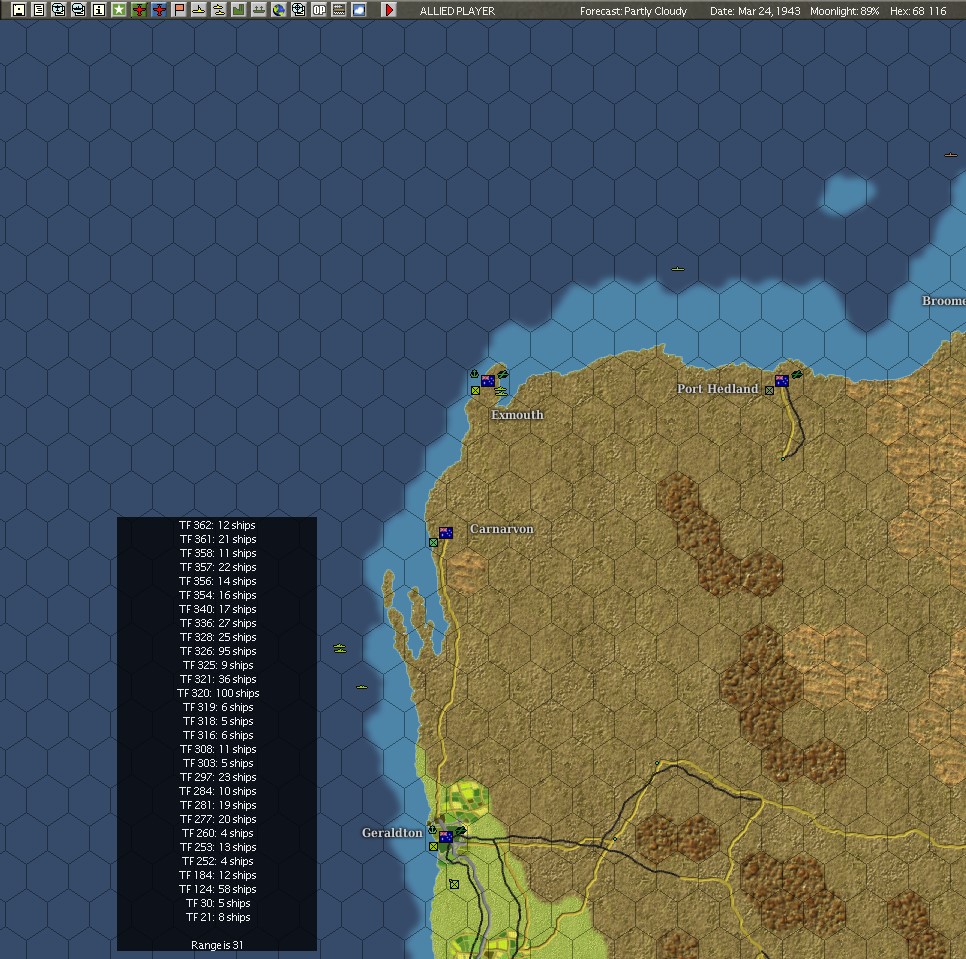Click the OP toolbar button

tap(319, 10)
